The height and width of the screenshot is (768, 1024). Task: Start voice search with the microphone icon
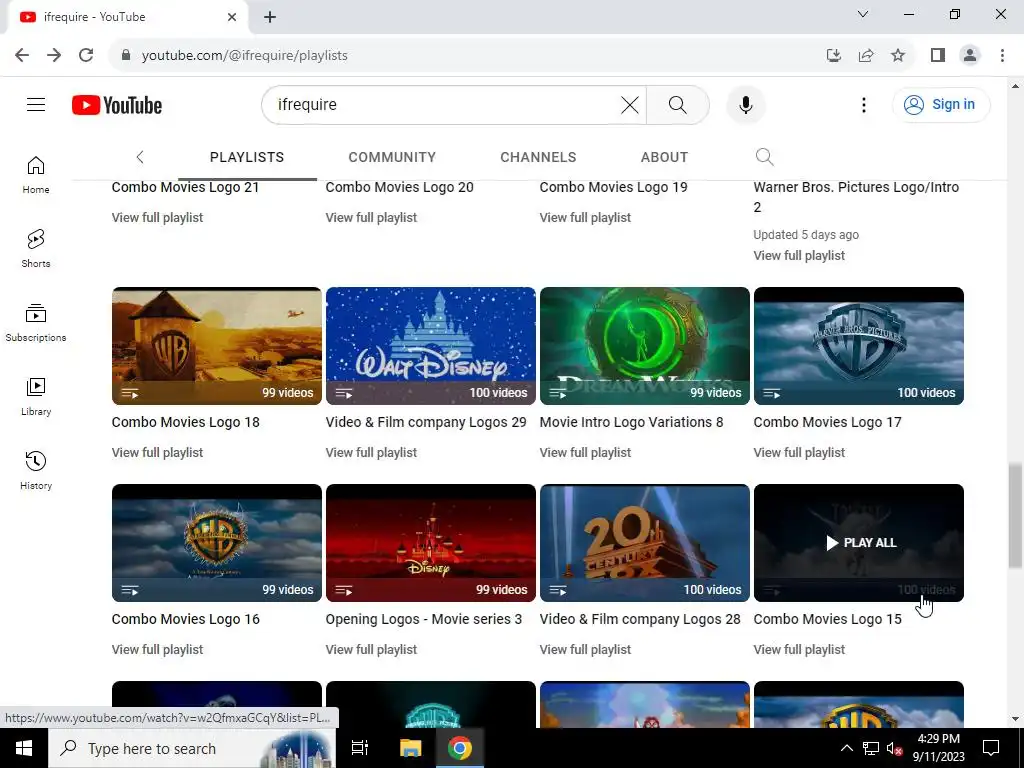click(745, 104)
